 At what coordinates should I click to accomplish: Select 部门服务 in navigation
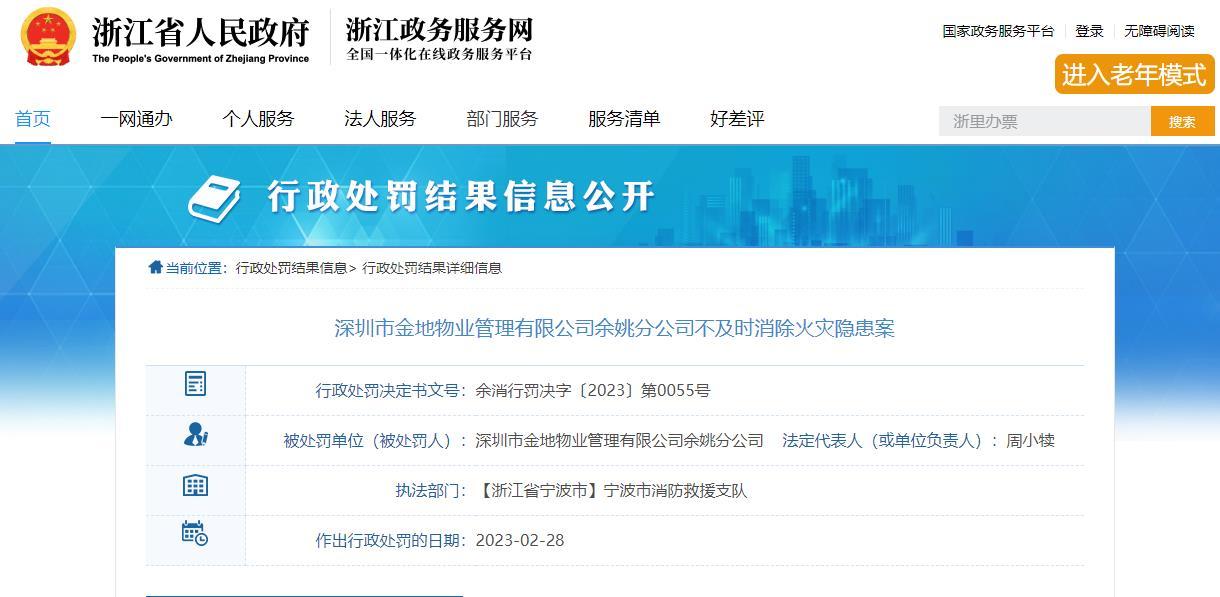coord(502,119)
